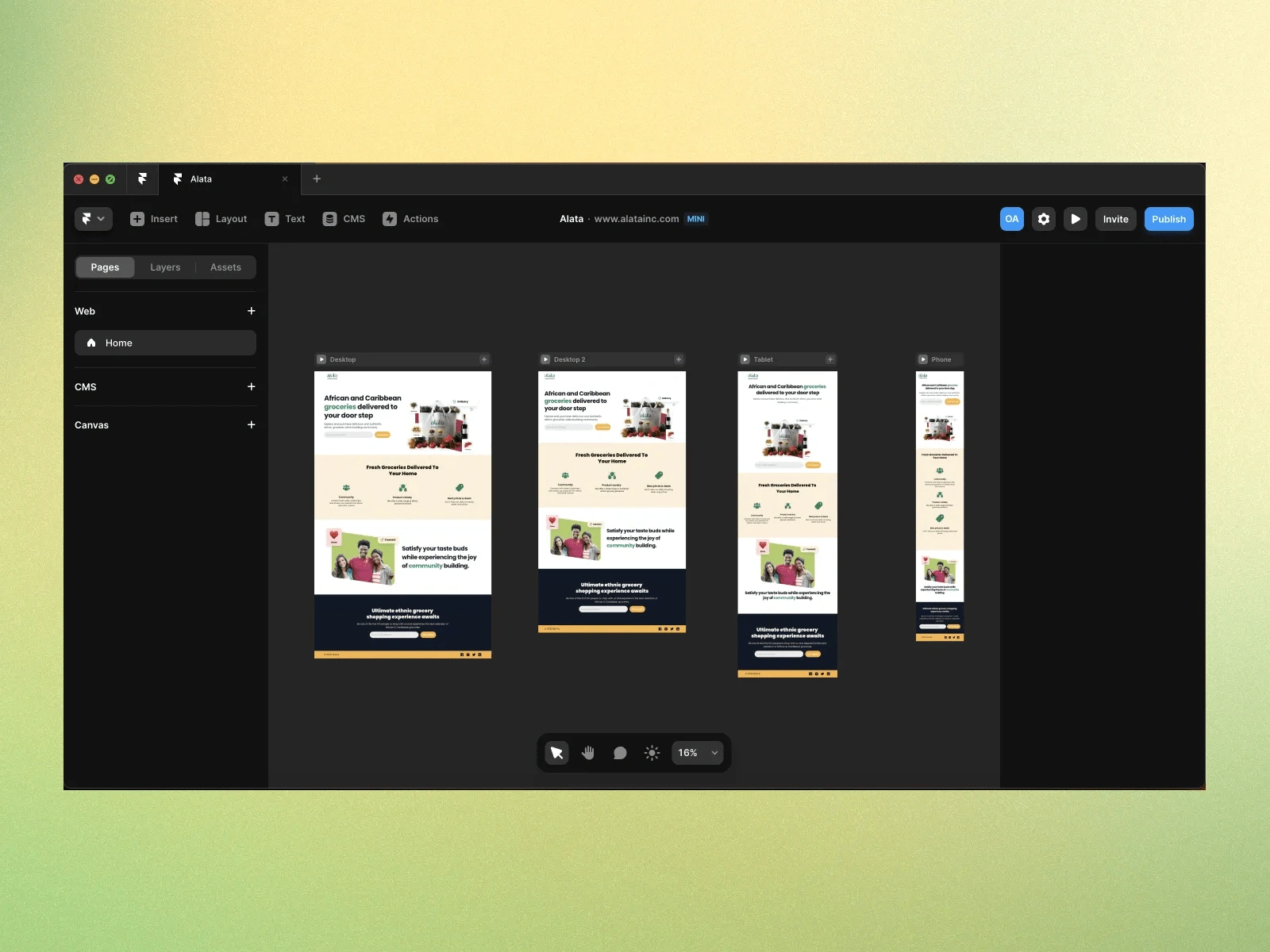Switch to the Pages tab

[x=105, y=267]
